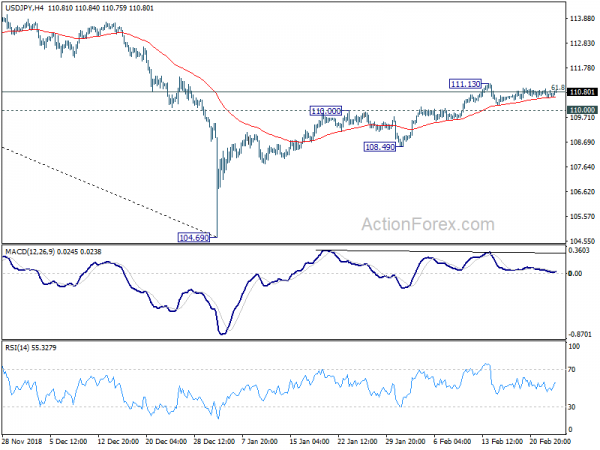Click the 106.620 price axis value
This screenshot has height=450, width=600.
pos(582,192)
